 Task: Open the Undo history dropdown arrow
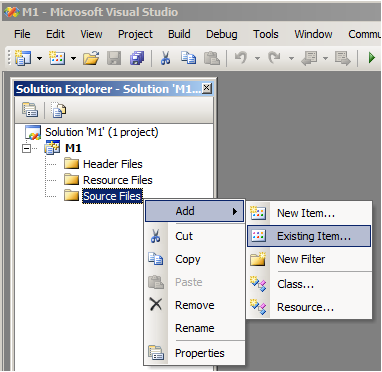(x=257, y=59)
